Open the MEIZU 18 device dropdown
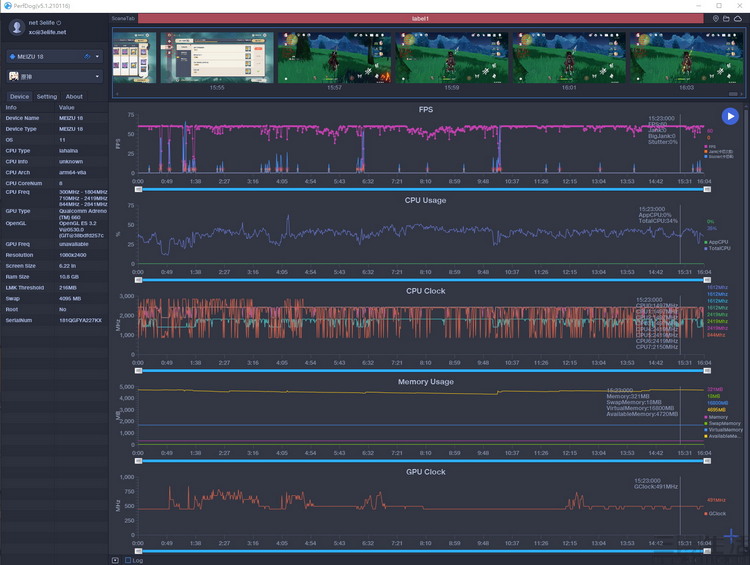750x565 pixels. click(x=54, y=57)
